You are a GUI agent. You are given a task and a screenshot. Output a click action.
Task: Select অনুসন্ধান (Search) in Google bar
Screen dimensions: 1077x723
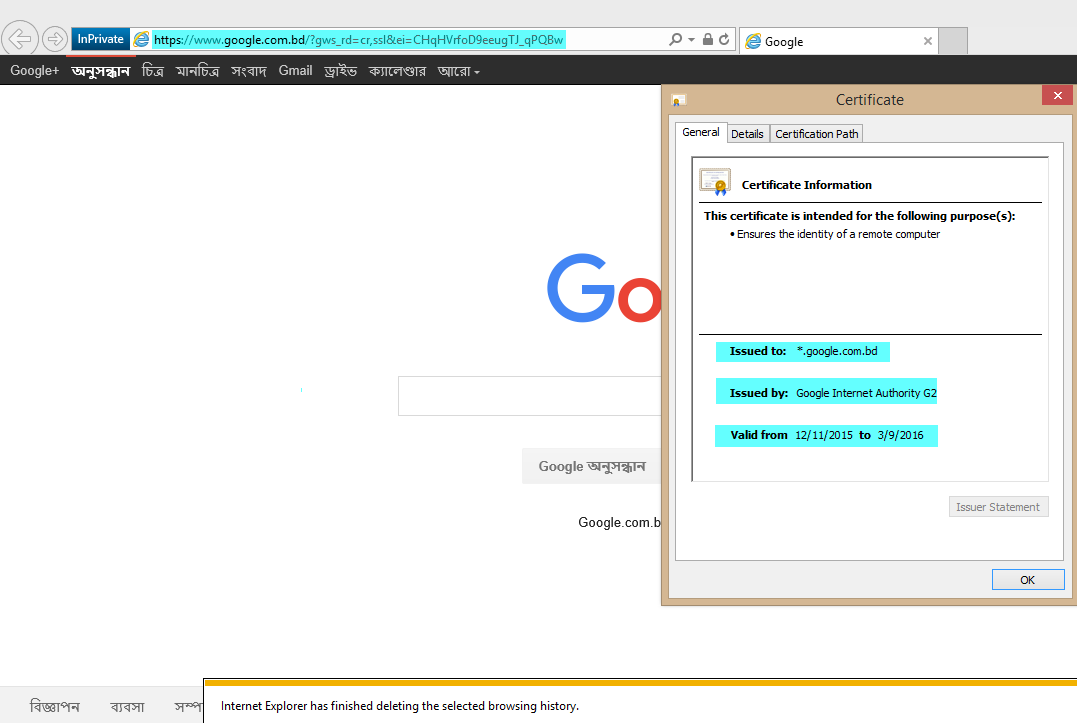click(x=100, y=71)
